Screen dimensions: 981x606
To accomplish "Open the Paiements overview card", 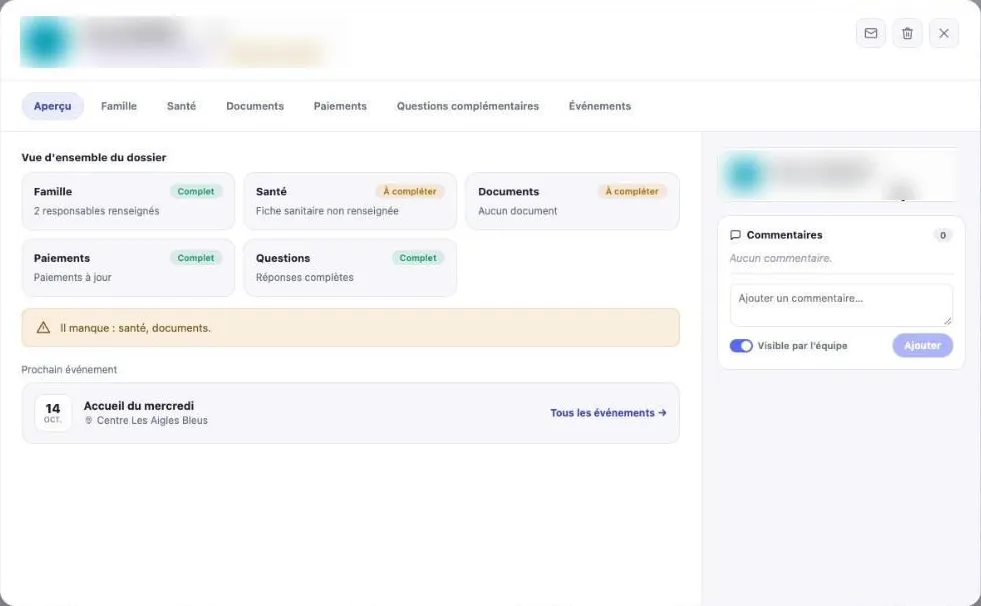I will click(x=128, y=268).
